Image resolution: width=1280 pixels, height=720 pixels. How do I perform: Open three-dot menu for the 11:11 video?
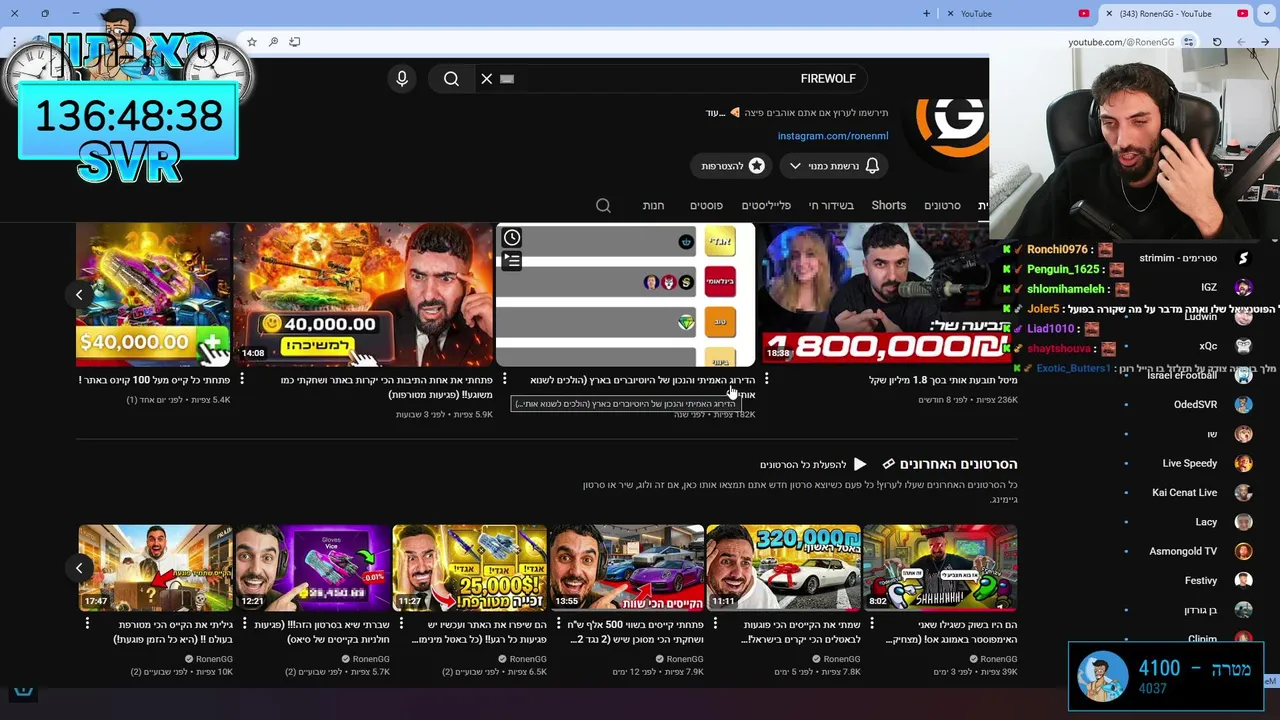pos(715,624)
